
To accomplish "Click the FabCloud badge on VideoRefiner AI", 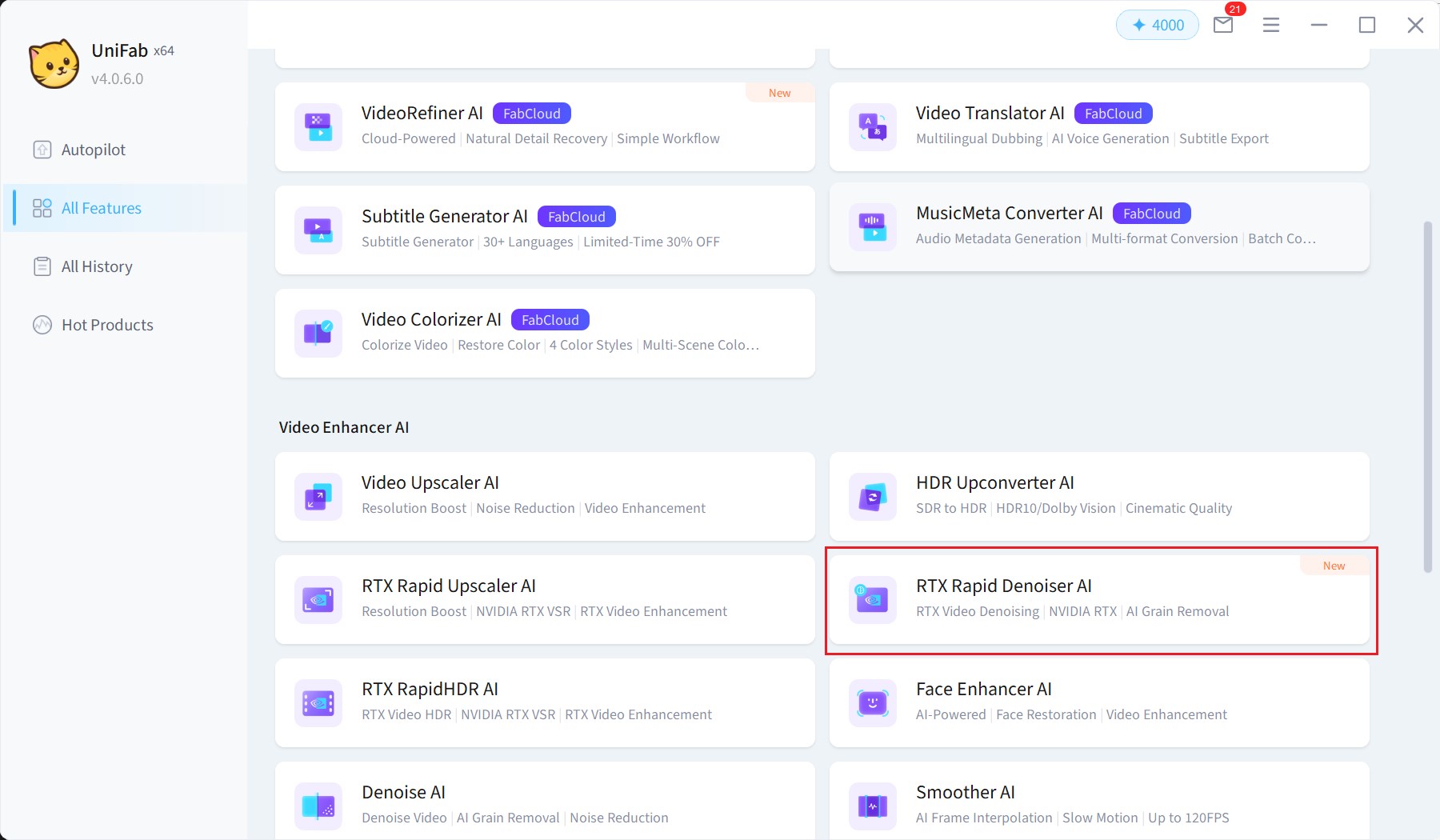I will point(532,114).
